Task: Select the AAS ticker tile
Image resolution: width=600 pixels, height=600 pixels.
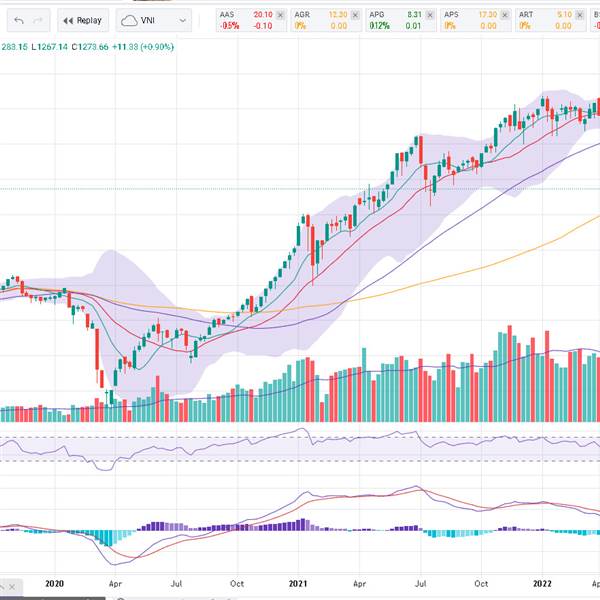Action: [x=251, y=20]
